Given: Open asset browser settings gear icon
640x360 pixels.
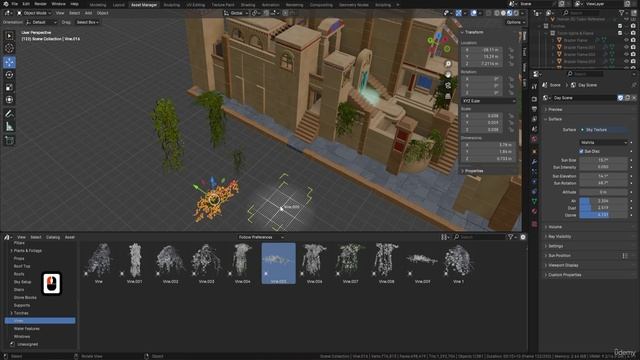Looking at the screenshot, I should pyautogui.click(x=523, y=237).
